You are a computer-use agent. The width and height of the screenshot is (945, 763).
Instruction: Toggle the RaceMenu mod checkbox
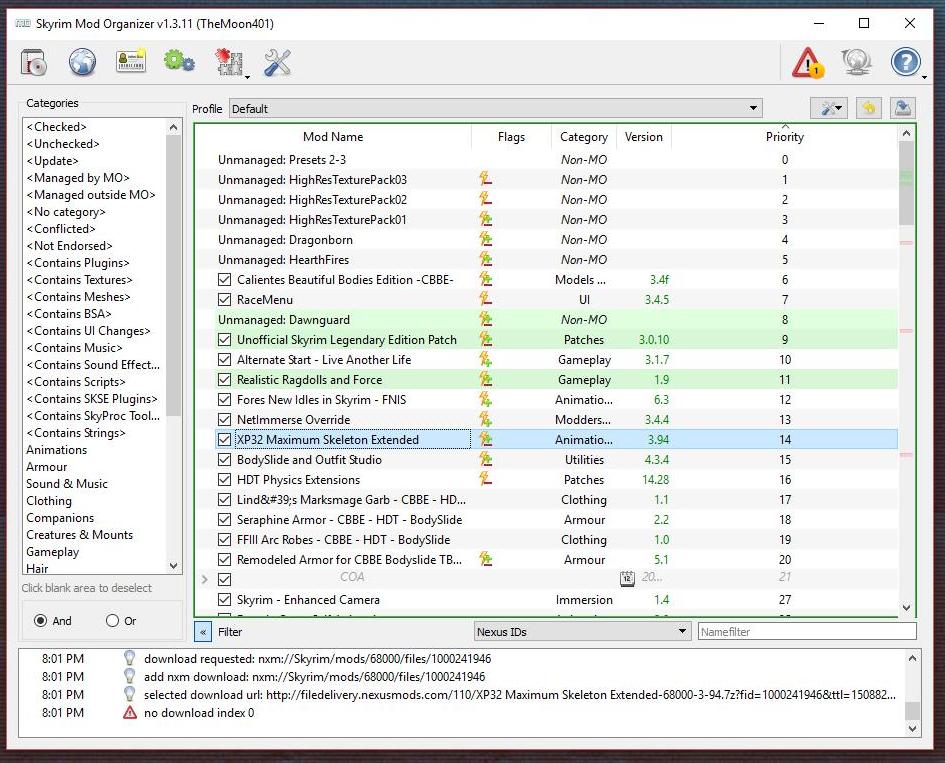[224, 300]
